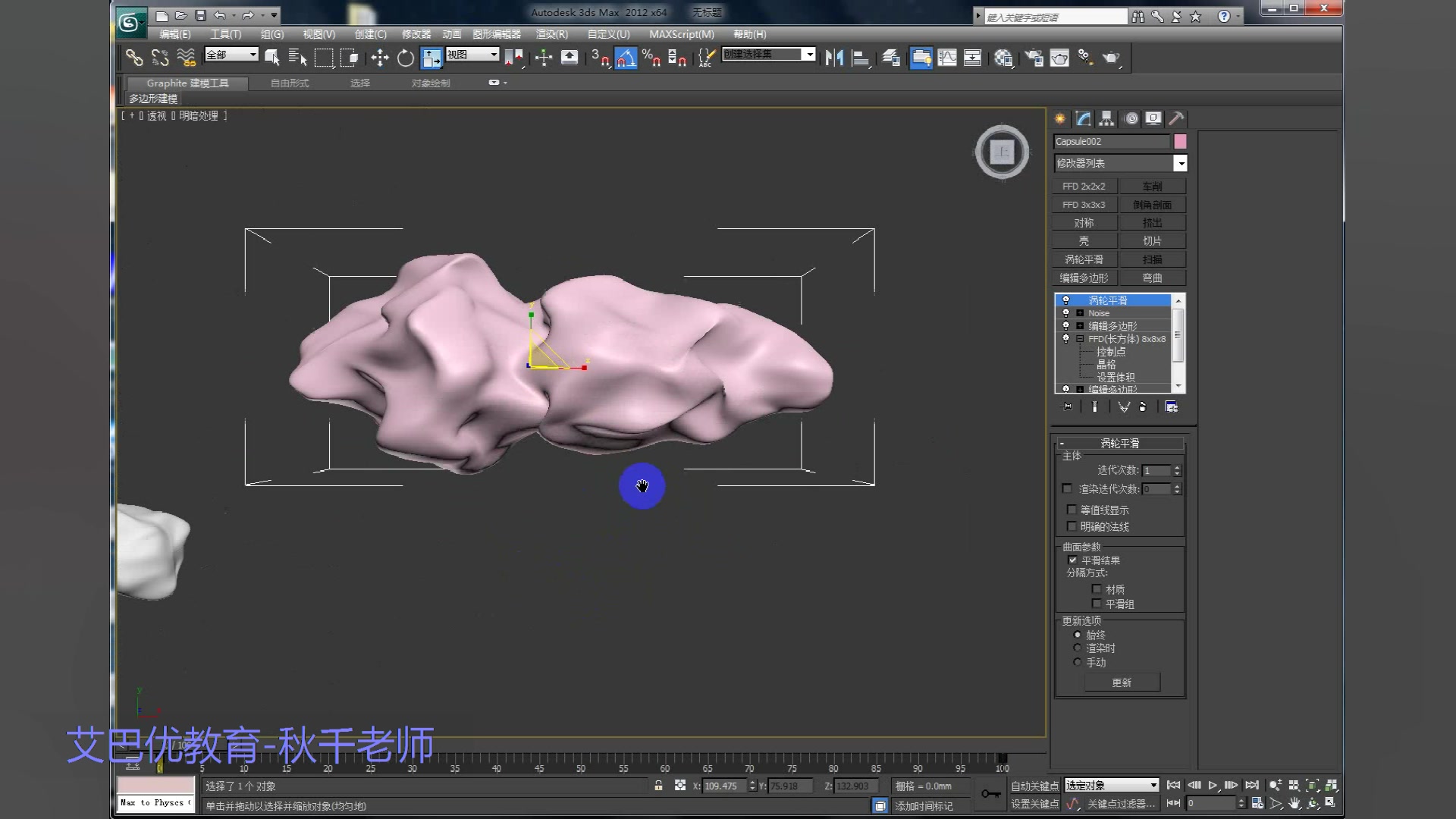The width and height of the screenshot is (1456, 819).
Task: Click the ViewCube in the viewport
Action: (1002, 152)
